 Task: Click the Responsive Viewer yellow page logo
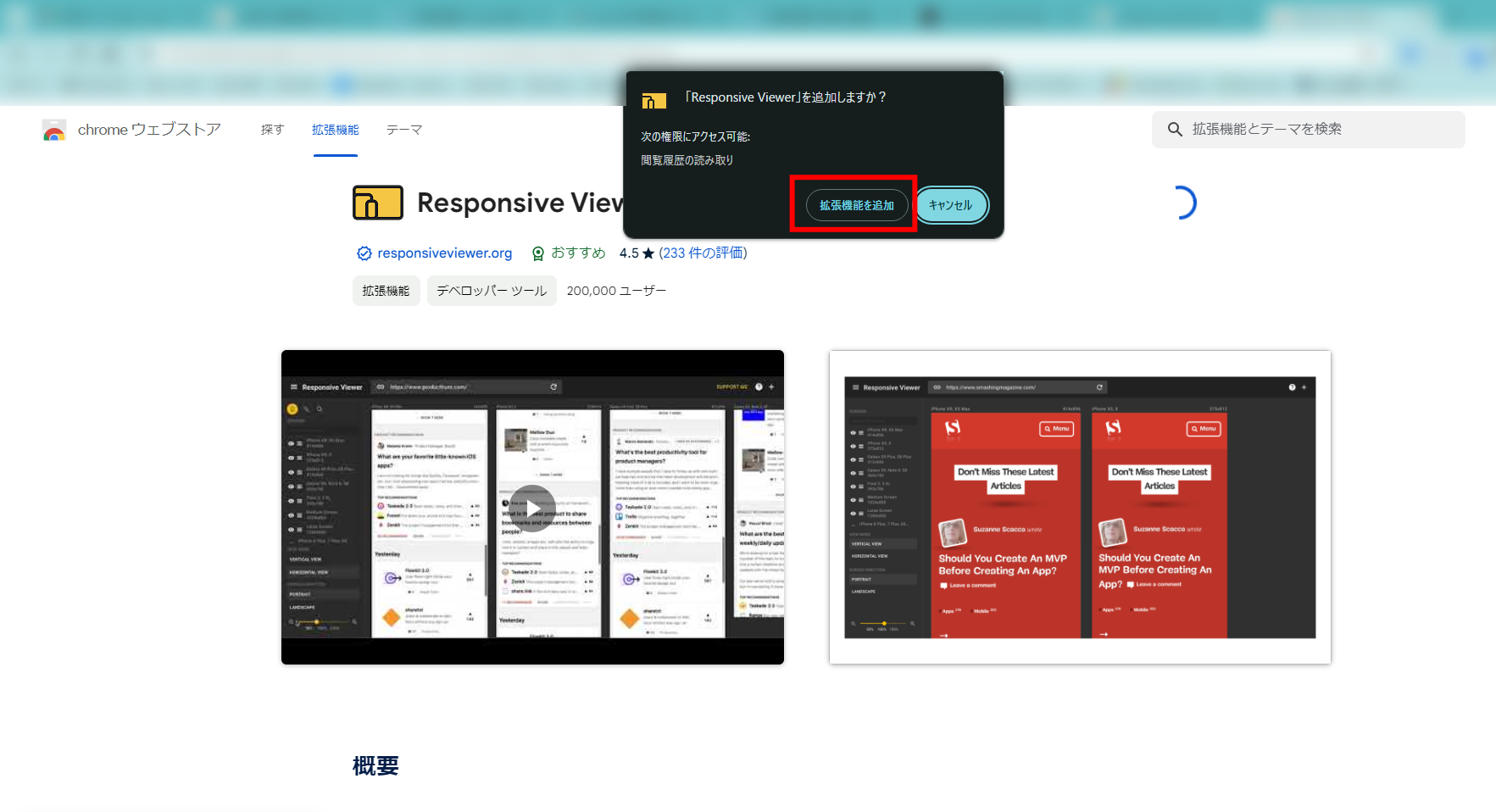coord(378,203)
